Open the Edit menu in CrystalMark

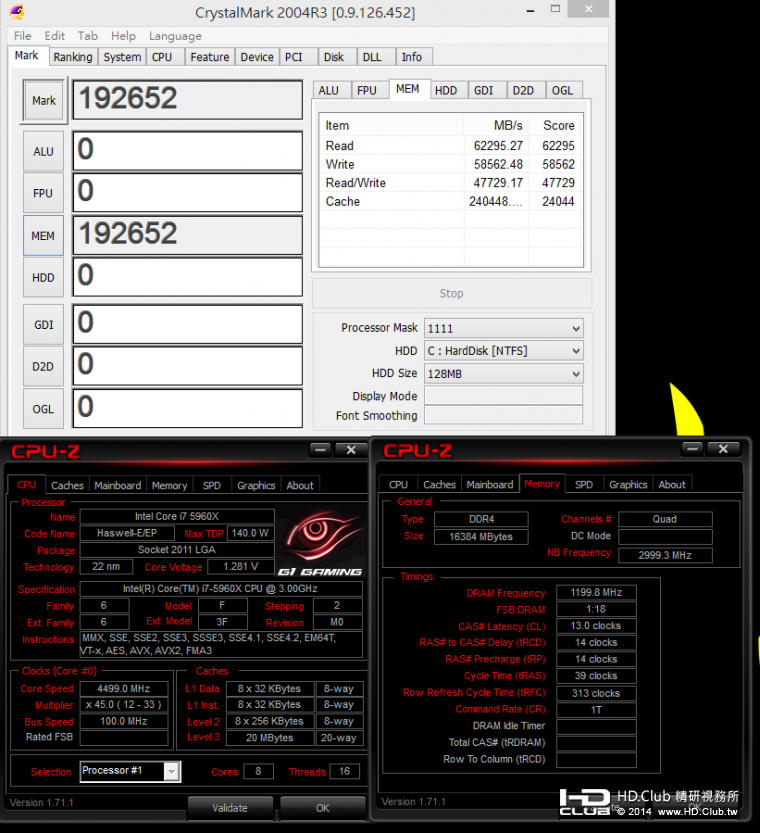click(x=54, y=36)
